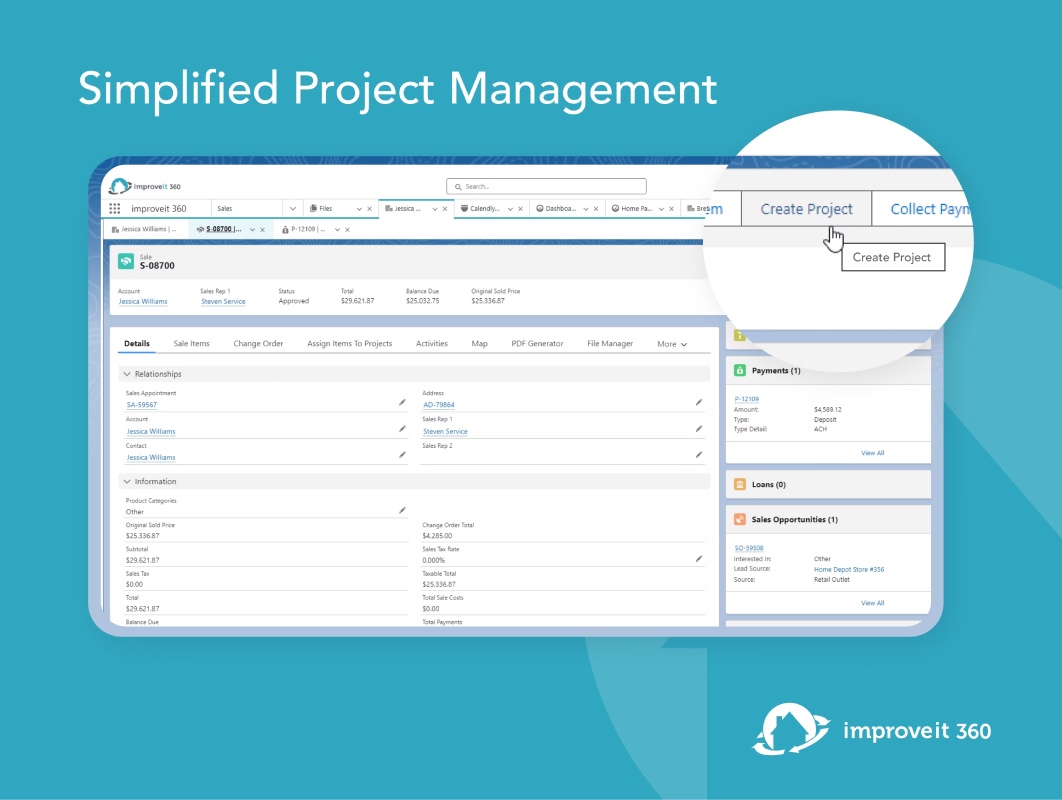Viewport: 1062px width, 800px height.
Task: Open Steven Service link in header
Action: tap(224, 301)
